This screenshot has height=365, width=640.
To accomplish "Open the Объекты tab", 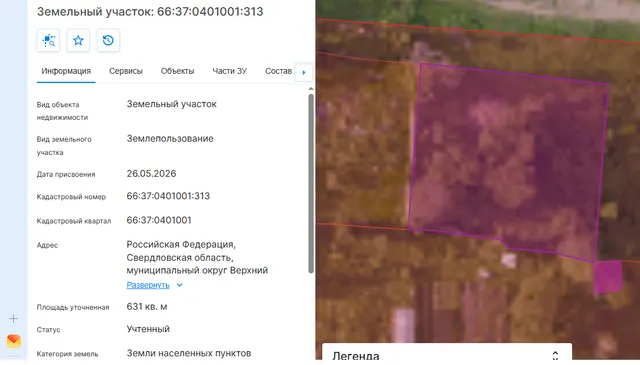I will 178,71.
